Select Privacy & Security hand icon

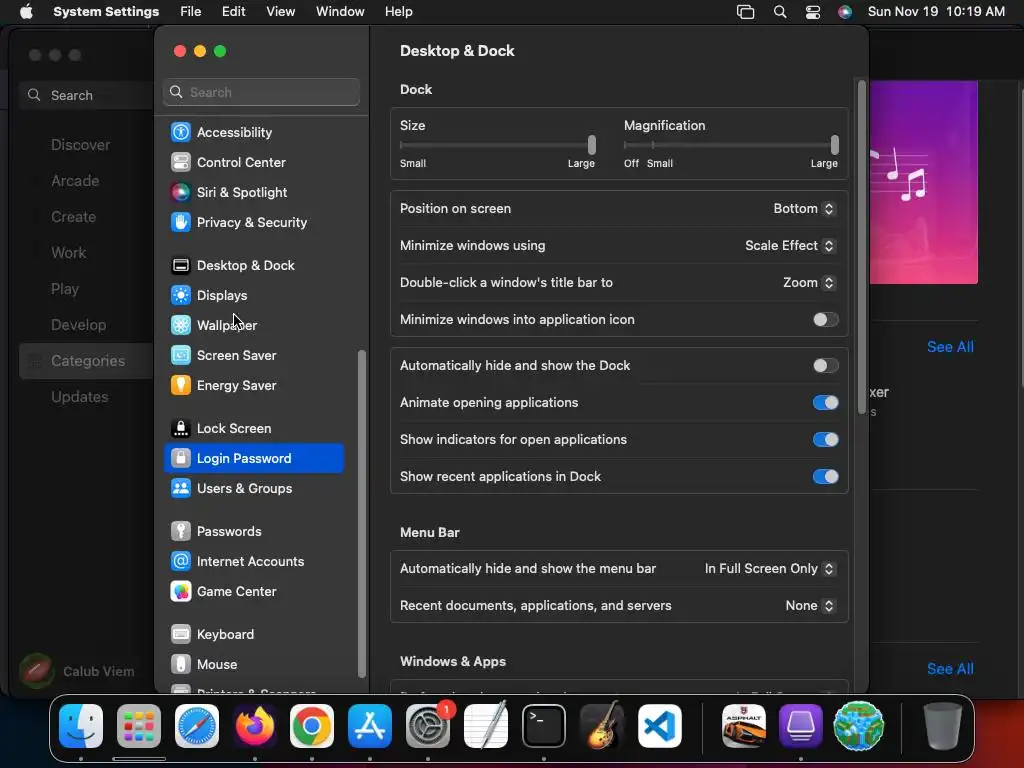point(181,222)
